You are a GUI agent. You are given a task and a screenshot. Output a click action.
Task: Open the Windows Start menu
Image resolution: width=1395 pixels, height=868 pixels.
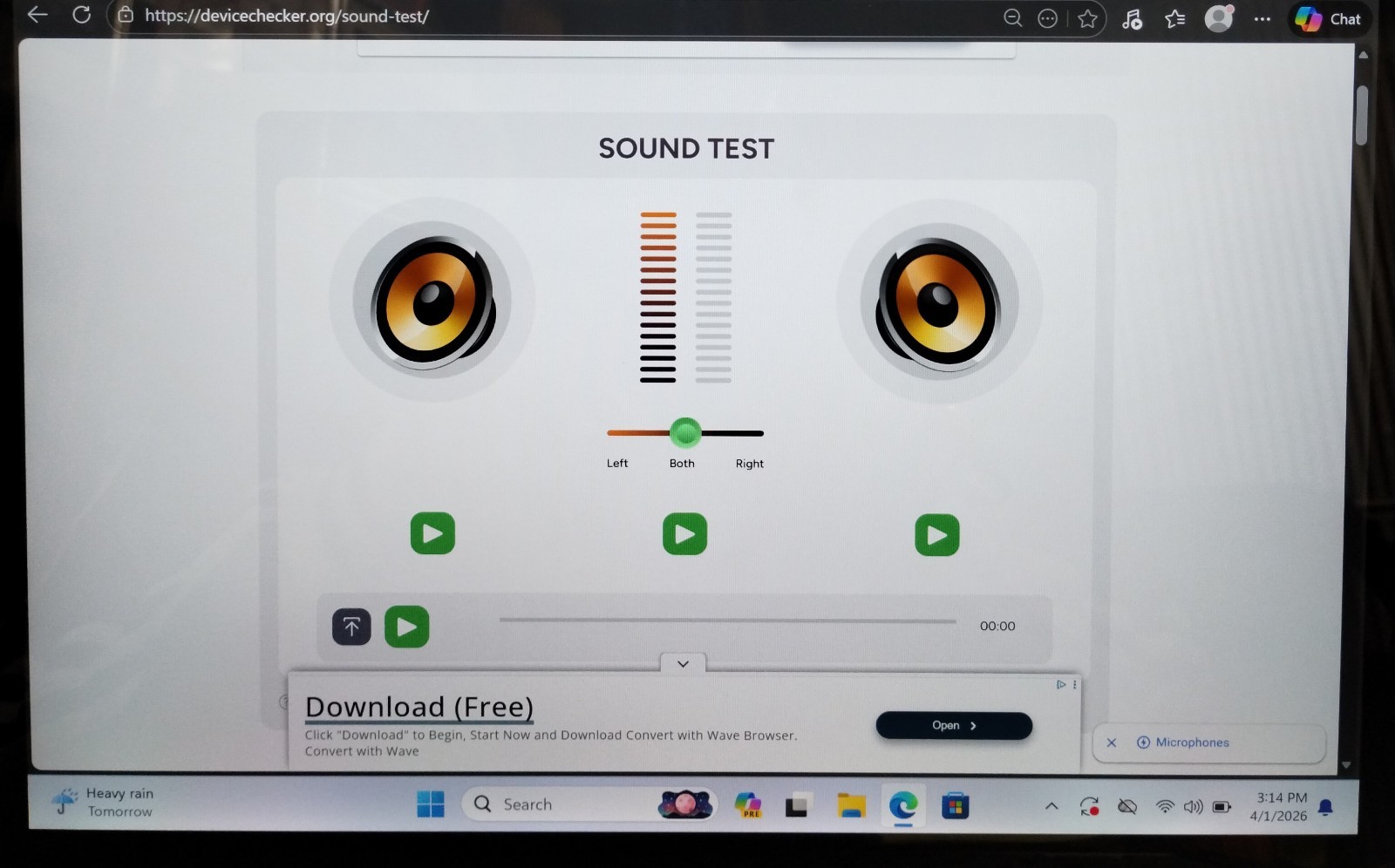tap(430, 804)
